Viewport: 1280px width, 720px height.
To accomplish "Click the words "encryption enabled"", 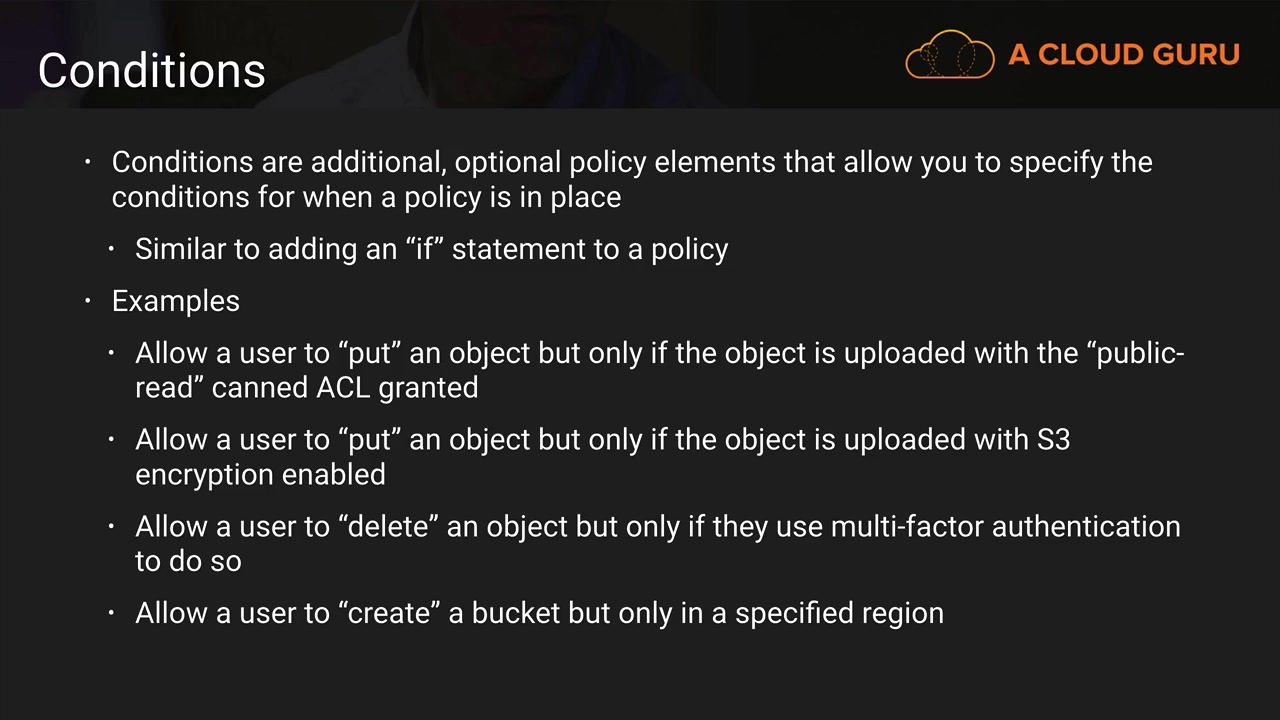I will [x=260, y=474].
